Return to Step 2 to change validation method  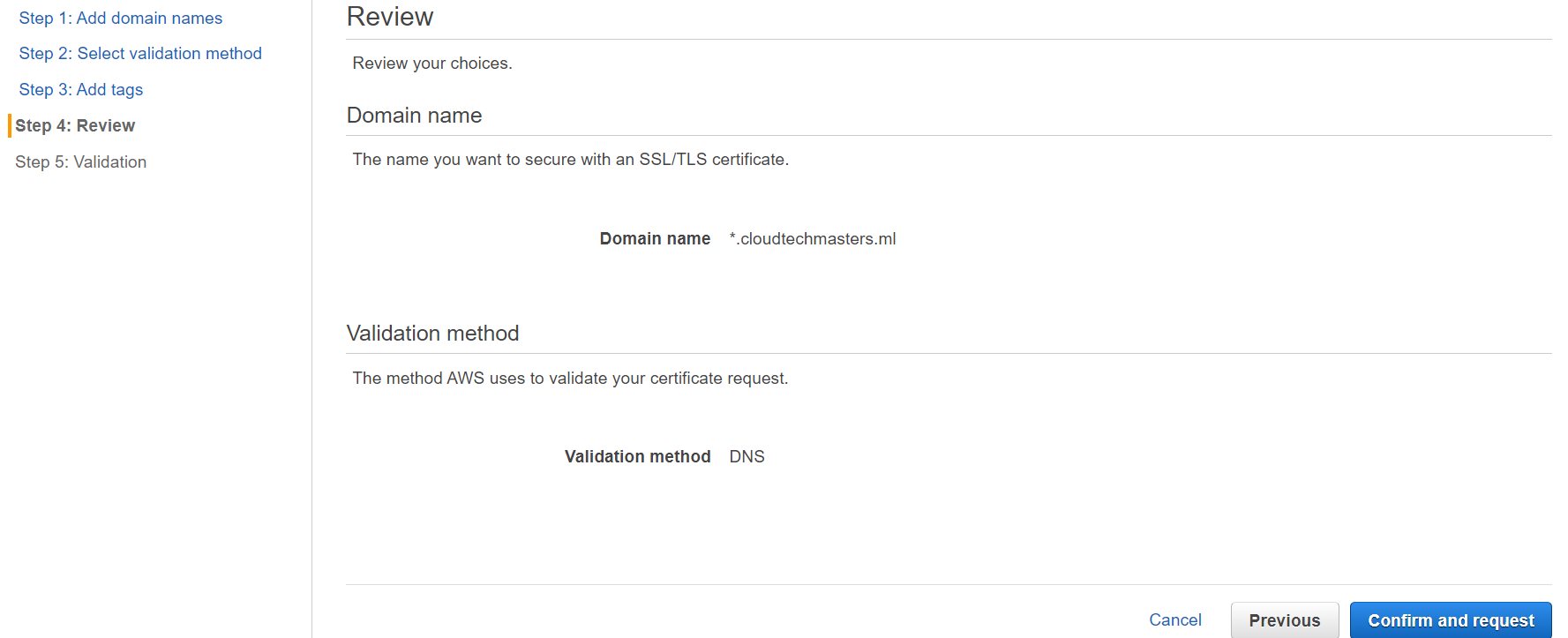tap(139, 53)
